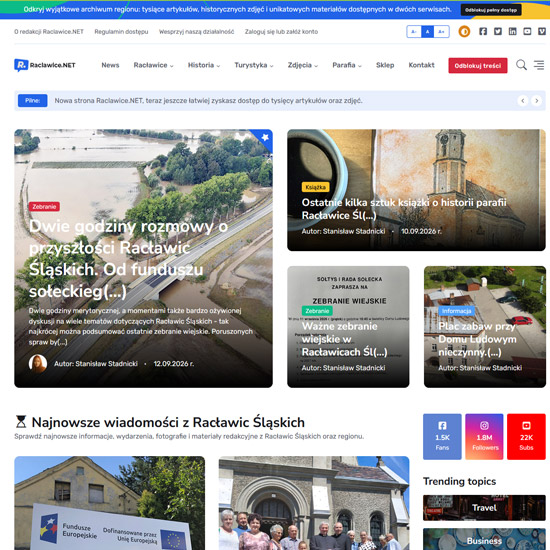This screenshot has width=550, height=550.
Task: Click the date 10.09.2026 r. on book article
Action: point(421,231)
